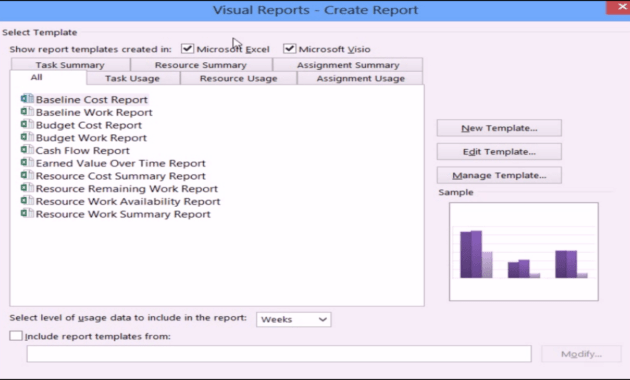Select Earned Value Over Time Report text
Screen dimensions: 630x380
point(121,163)
